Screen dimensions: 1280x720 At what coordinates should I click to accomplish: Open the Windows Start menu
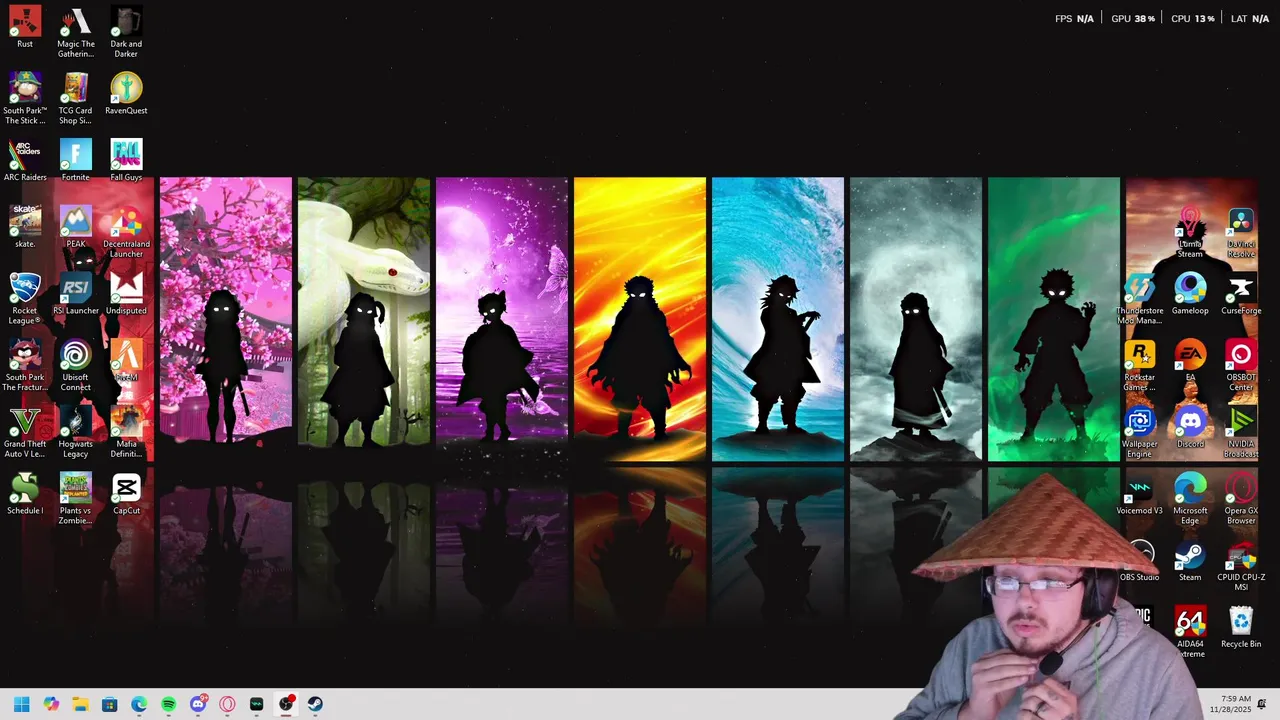(x=22, y=704)
